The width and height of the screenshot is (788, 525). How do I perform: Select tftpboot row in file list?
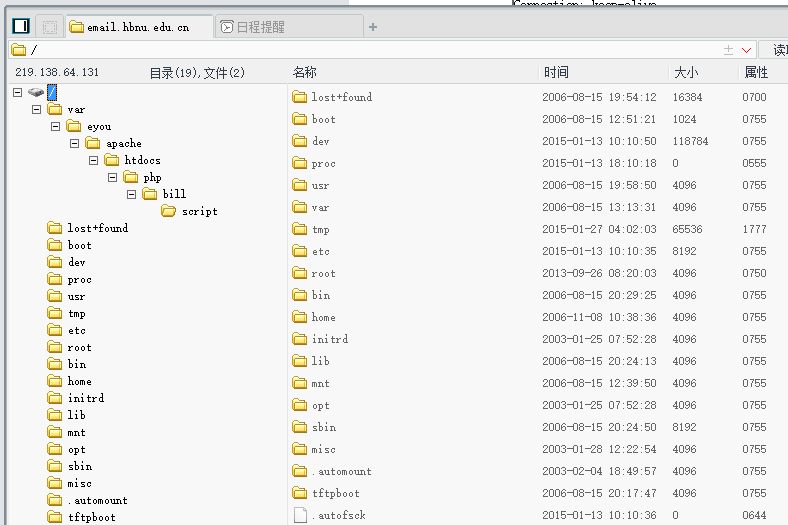tap(539, 493)
